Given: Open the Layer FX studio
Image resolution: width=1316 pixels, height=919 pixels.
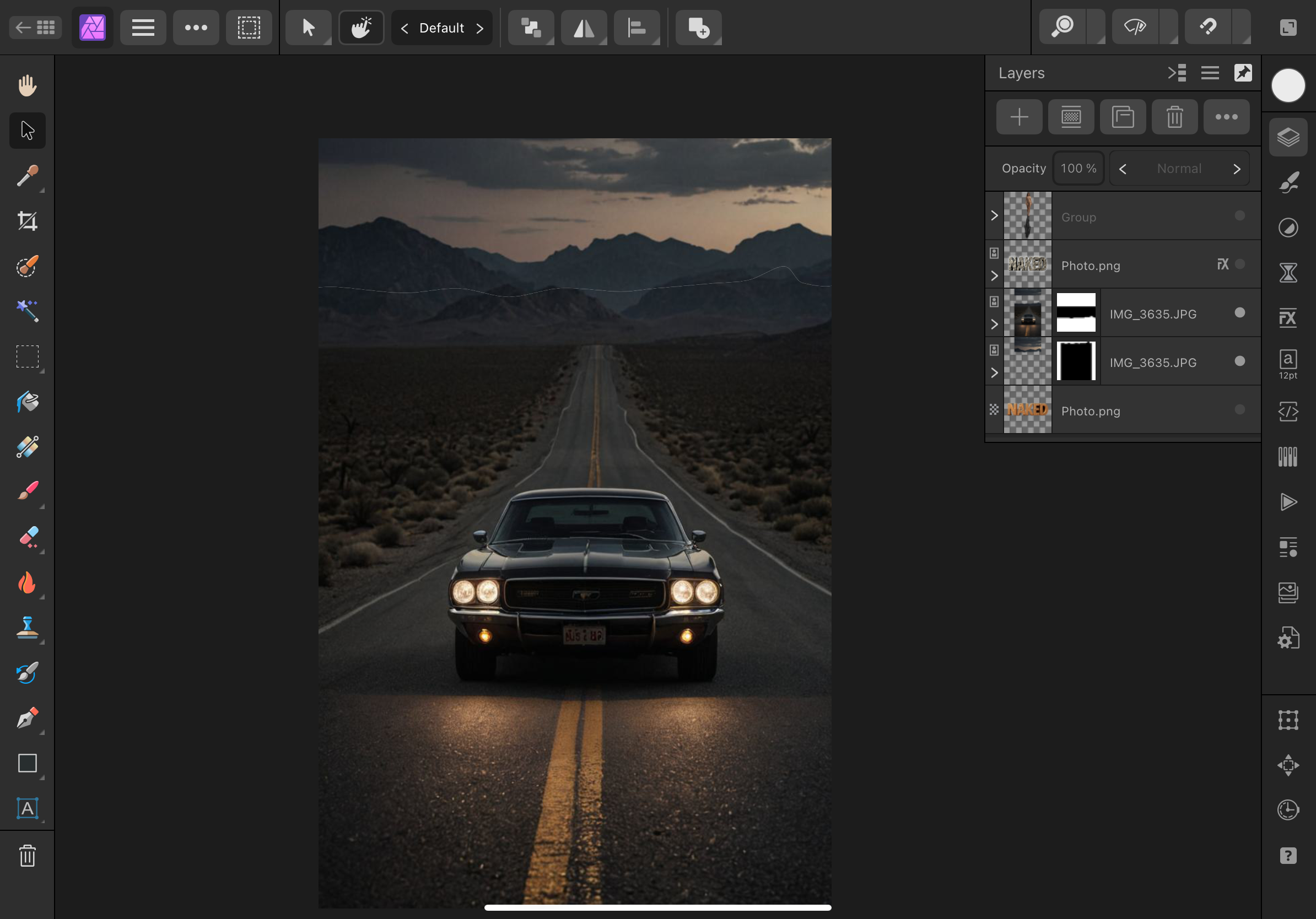Looking at the screenshot, I should coord(1288,318).
